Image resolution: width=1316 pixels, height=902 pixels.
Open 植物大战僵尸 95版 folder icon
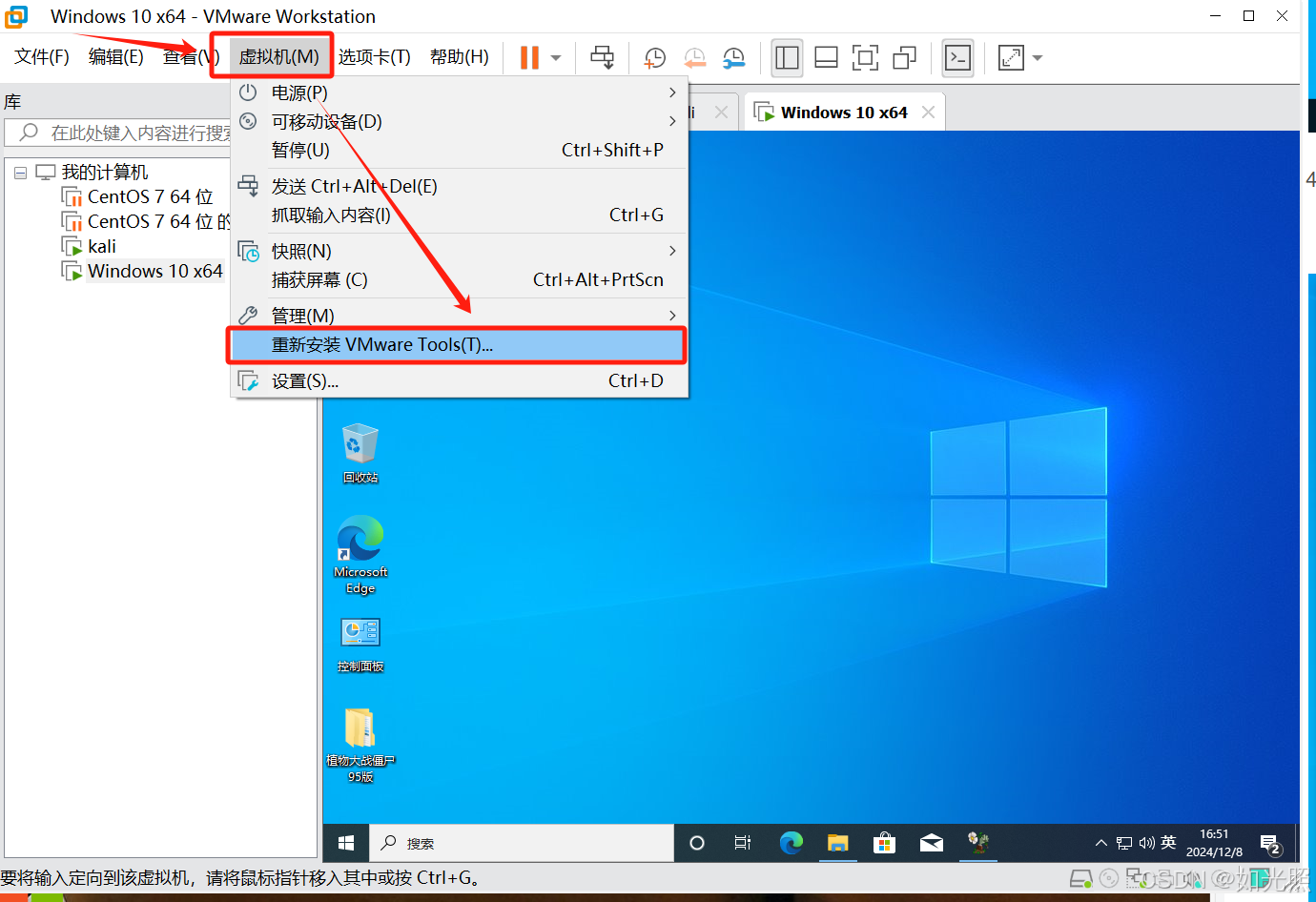[x=360, y=746]
